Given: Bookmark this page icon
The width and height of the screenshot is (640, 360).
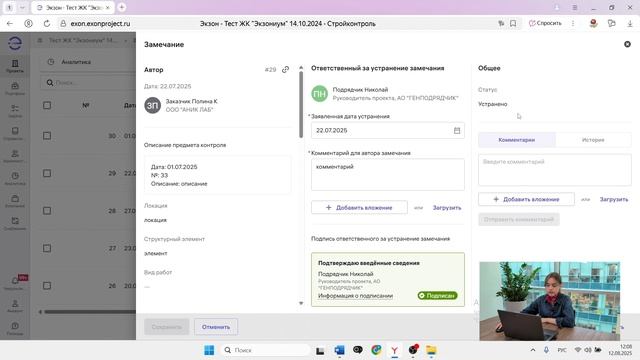Looking at the screenshot, I should pyautogui.click(x=513, y=24).
